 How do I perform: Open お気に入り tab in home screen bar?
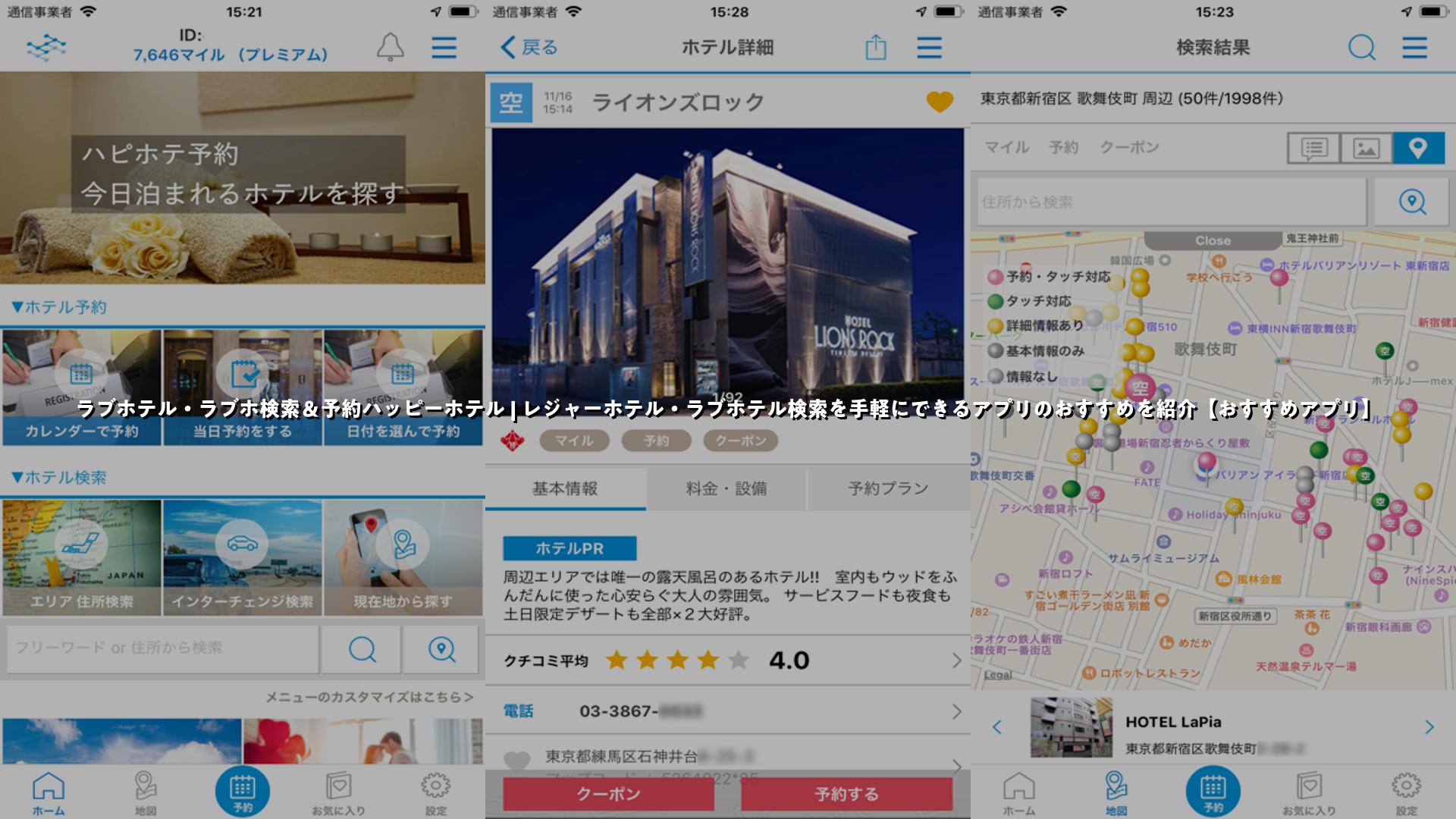339,794
